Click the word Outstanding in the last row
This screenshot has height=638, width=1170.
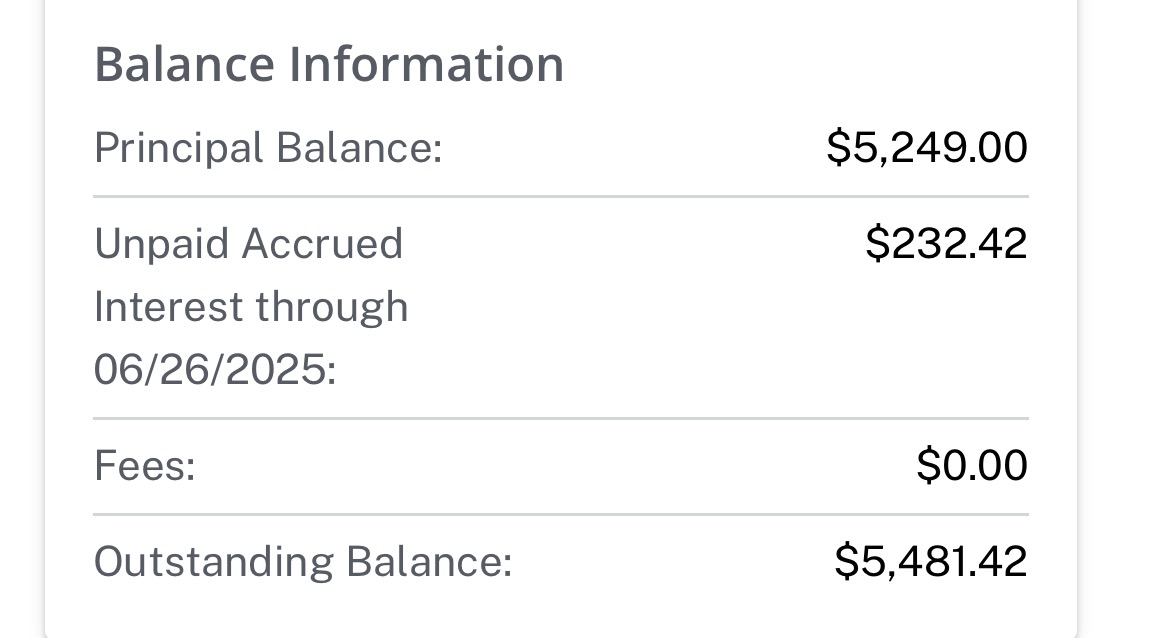(214, 561)
